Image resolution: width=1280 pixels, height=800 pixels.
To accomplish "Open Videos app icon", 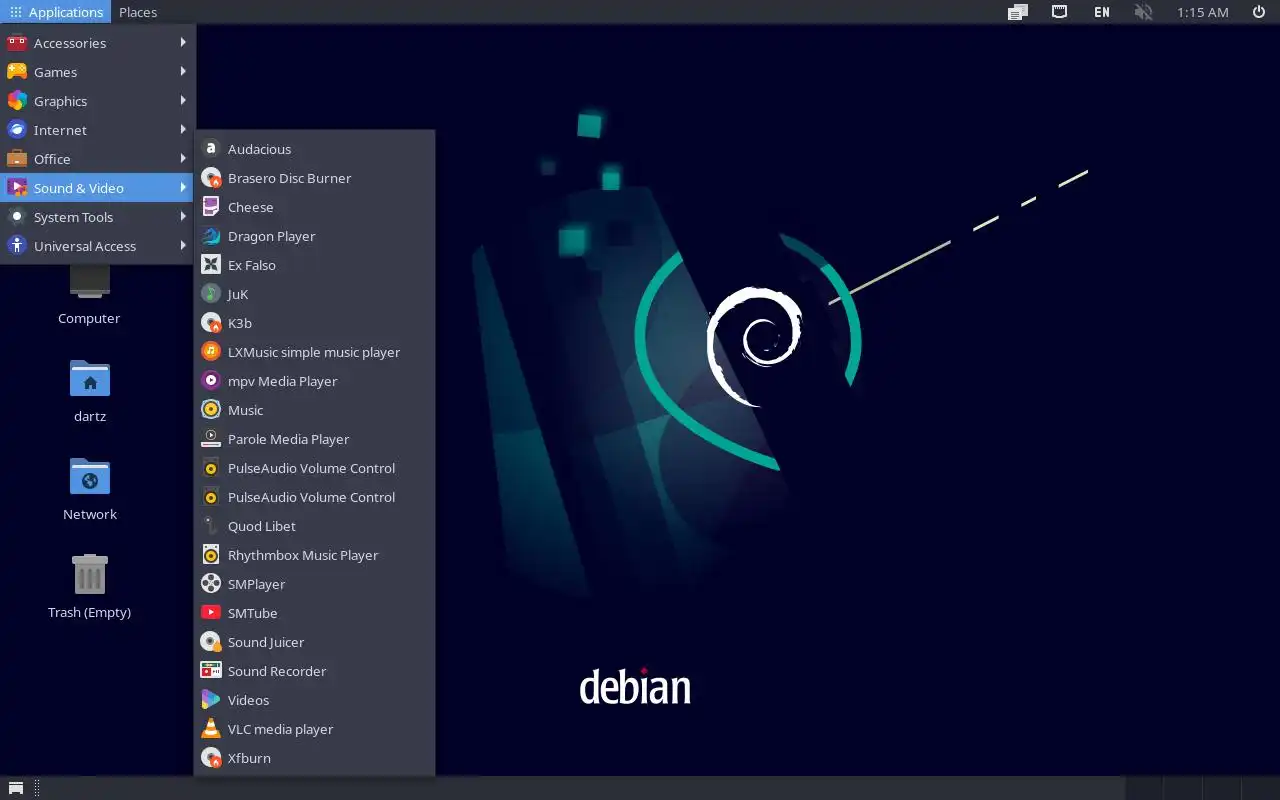I will tap(211, 700).
